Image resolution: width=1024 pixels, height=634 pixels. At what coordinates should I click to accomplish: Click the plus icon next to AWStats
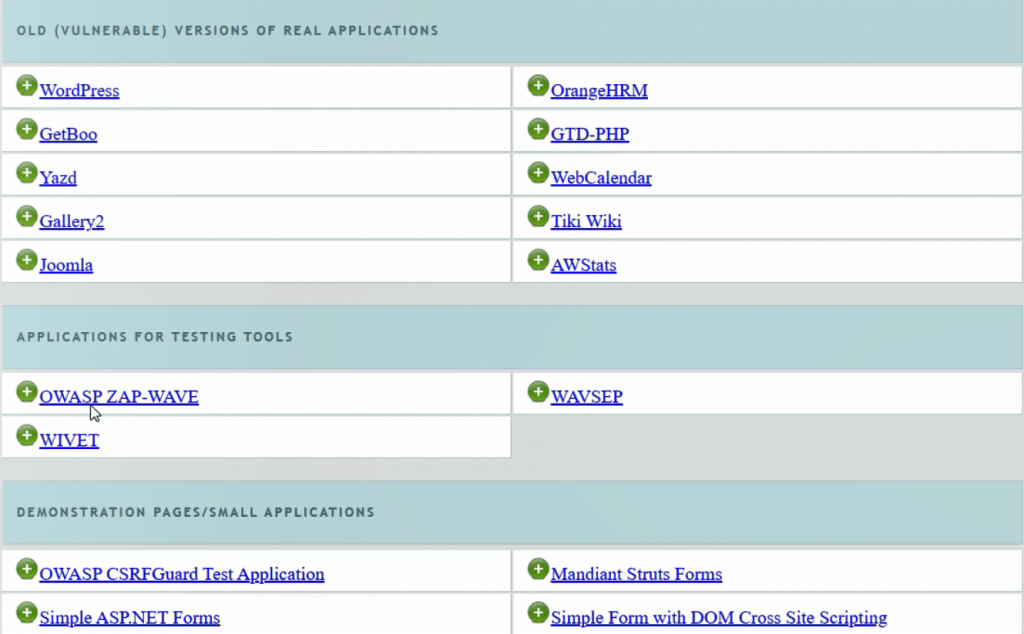pos(538,260)
